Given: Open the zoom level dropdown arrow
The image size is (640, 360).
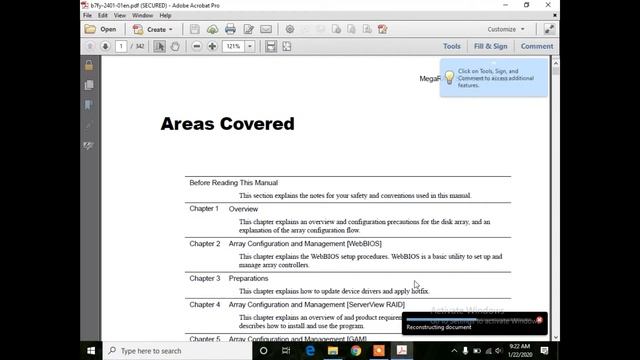Looking at the screenshot, I should 250,46.
